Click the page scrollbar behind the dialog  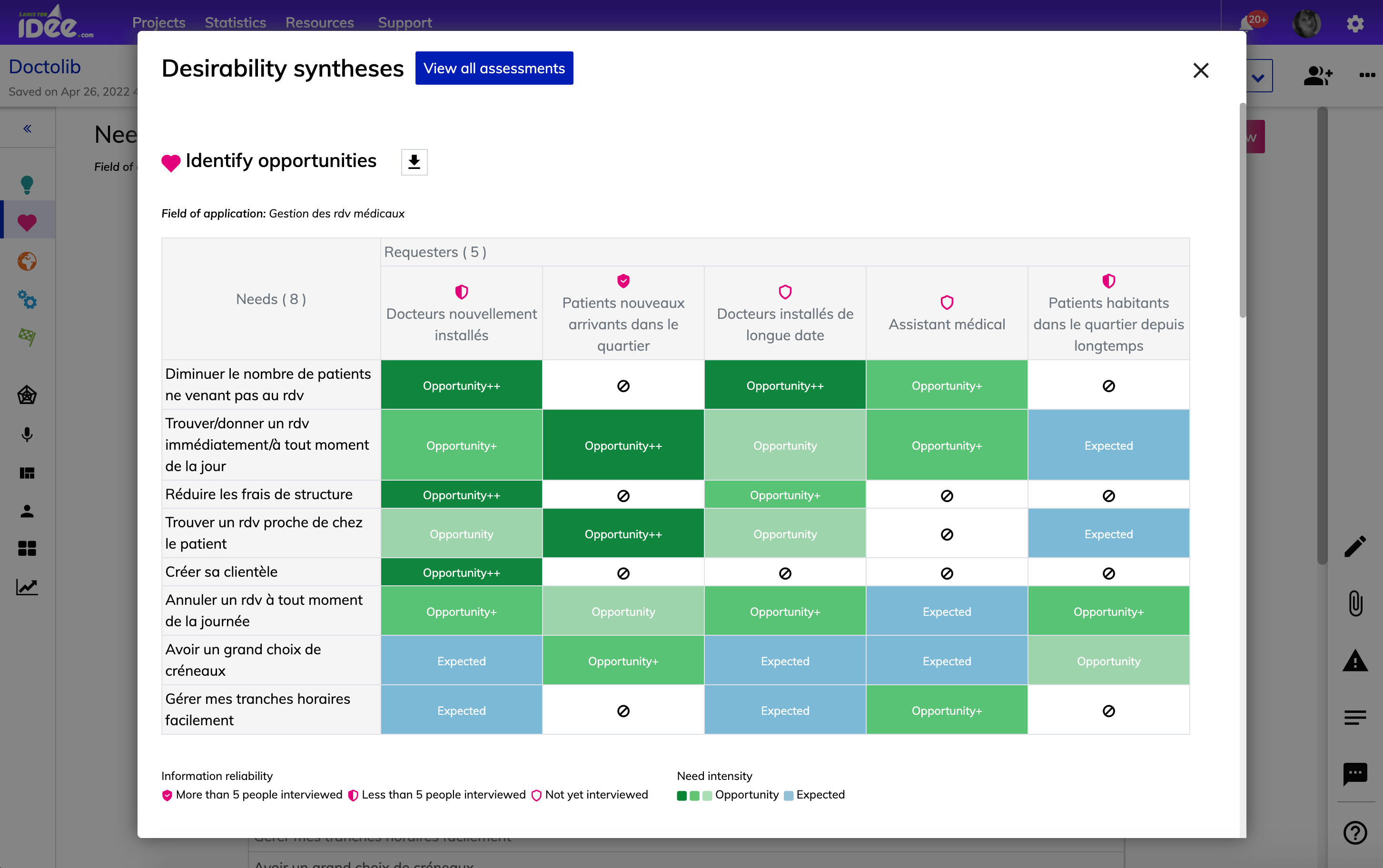[1322, 336]
